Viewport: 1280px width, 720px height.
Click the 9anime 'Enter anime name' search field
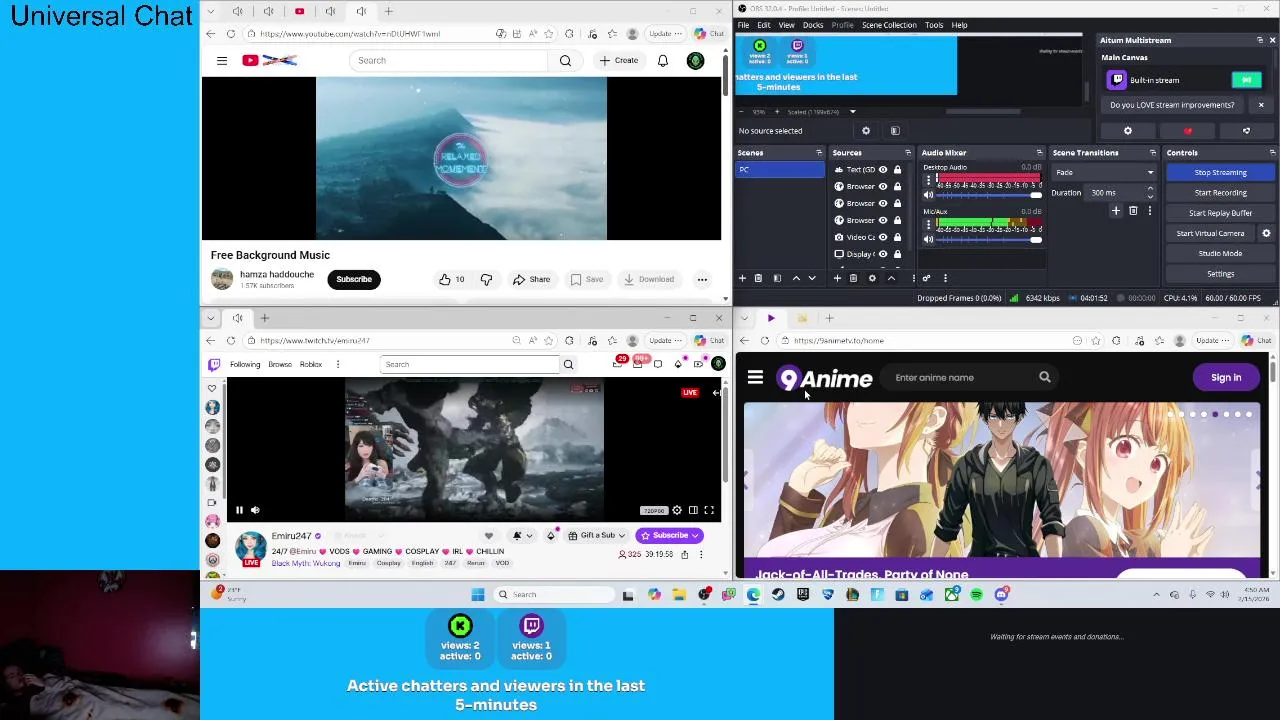(960, 377)
